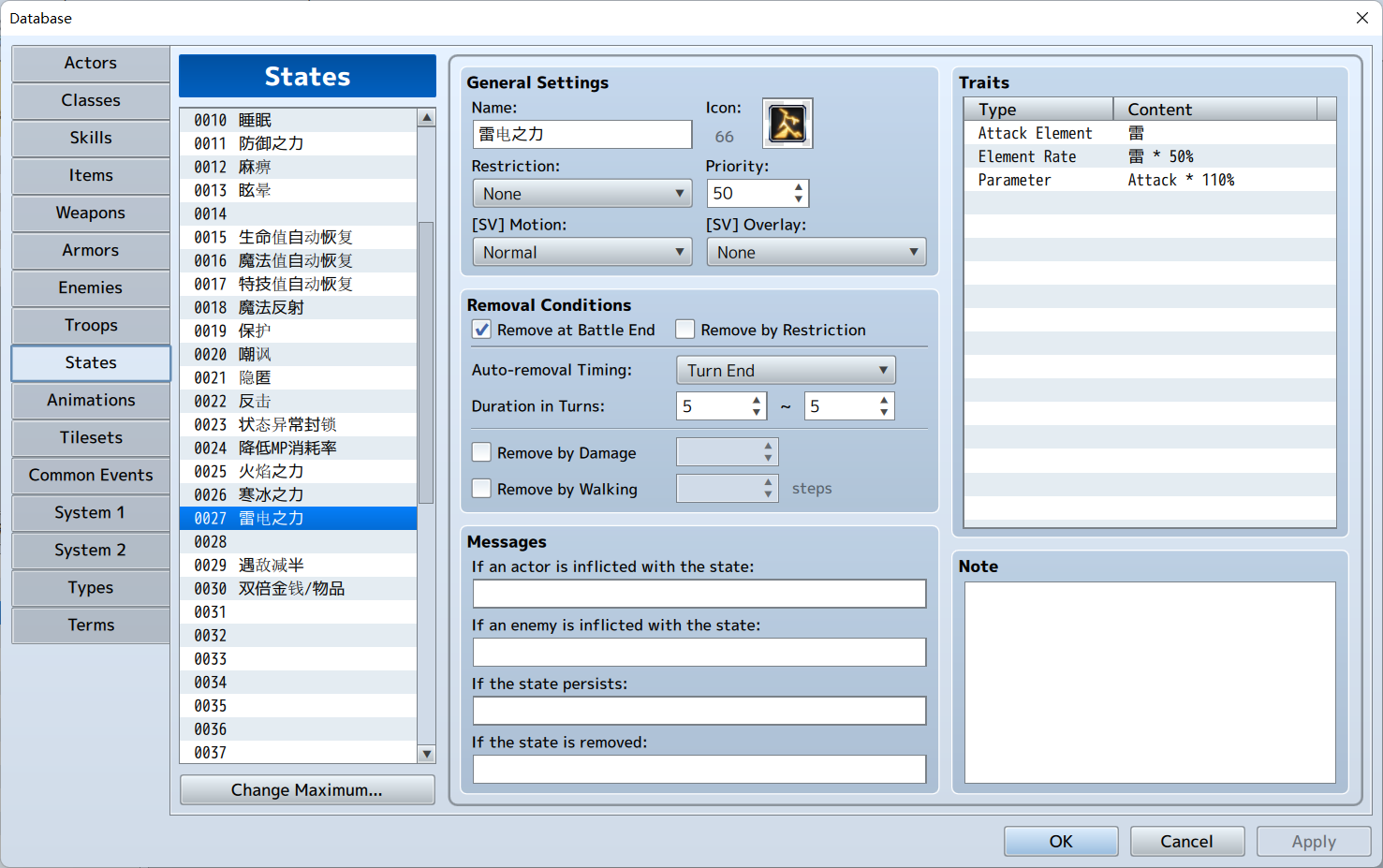The image size is (1383, 868).
Task: Open the Restriction dropdown
Action: coord(582,194)
